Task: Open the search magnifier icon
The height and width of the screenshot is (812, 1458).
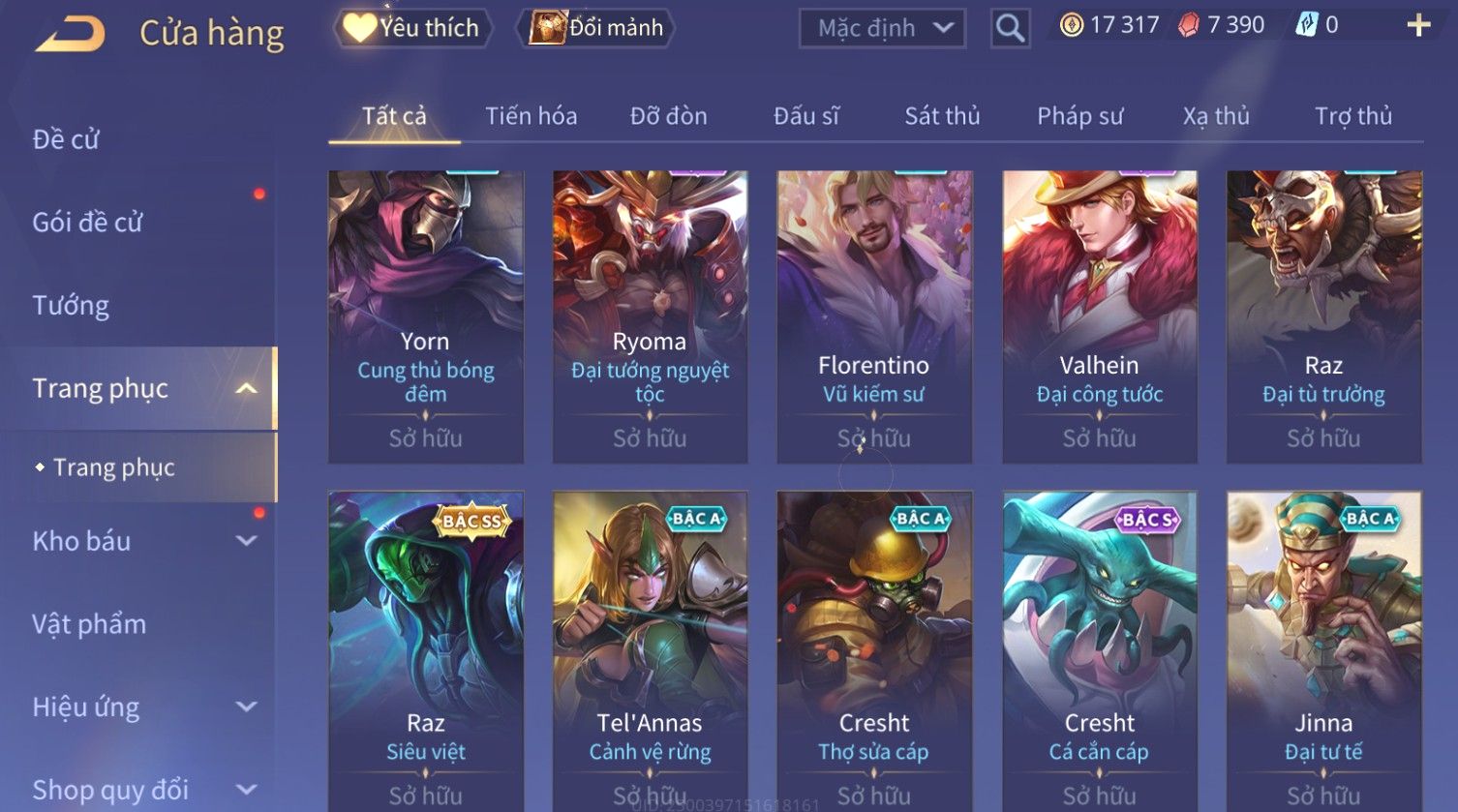Action: tap(1010, 28)
